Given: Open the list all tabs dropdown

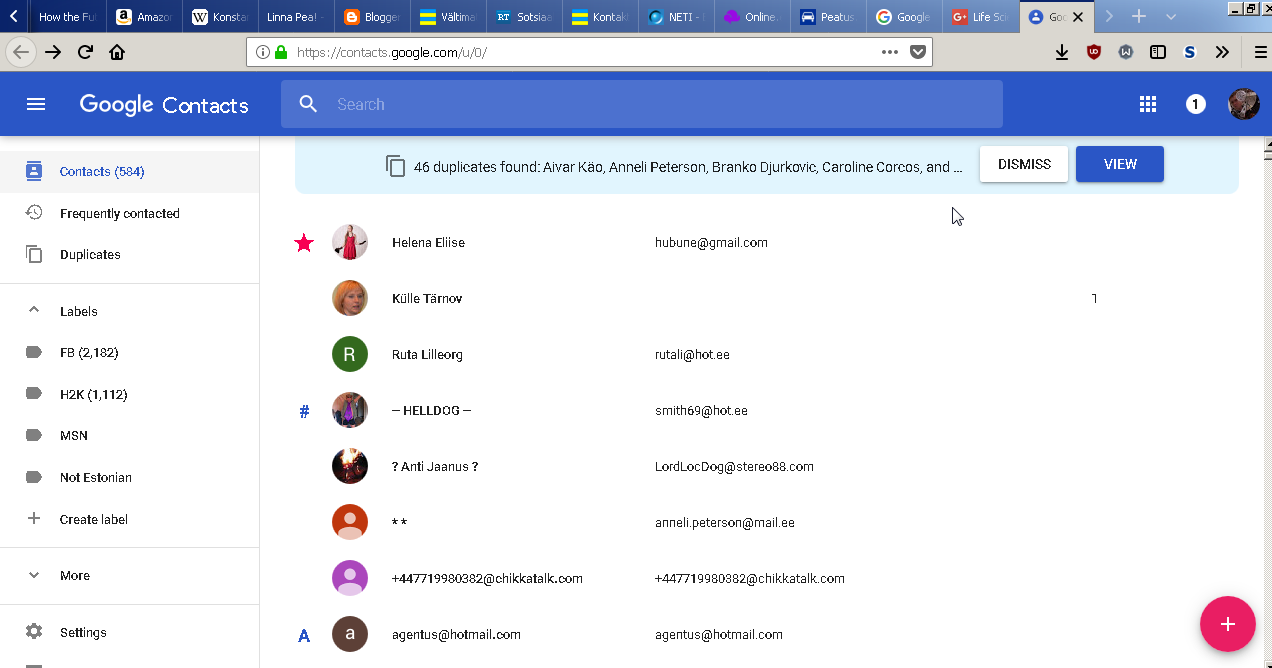Looking at the screenshot, I should (1171, 16).
